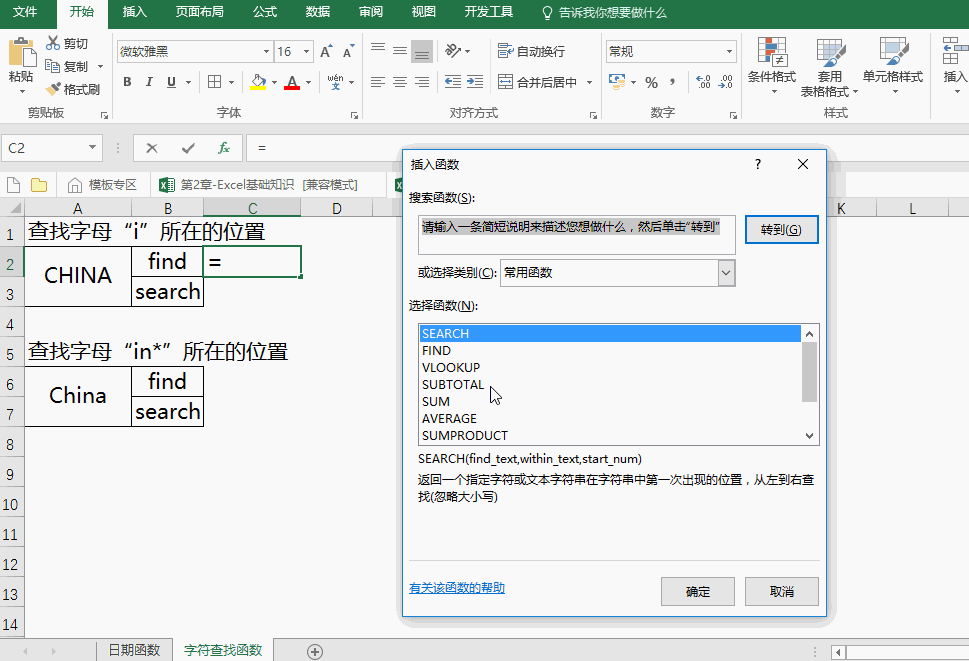Open the font name dropdown 微软雅黑
The width and height of the screenshot is (969, 661).
pyautogui.click(x=266, y=52)
